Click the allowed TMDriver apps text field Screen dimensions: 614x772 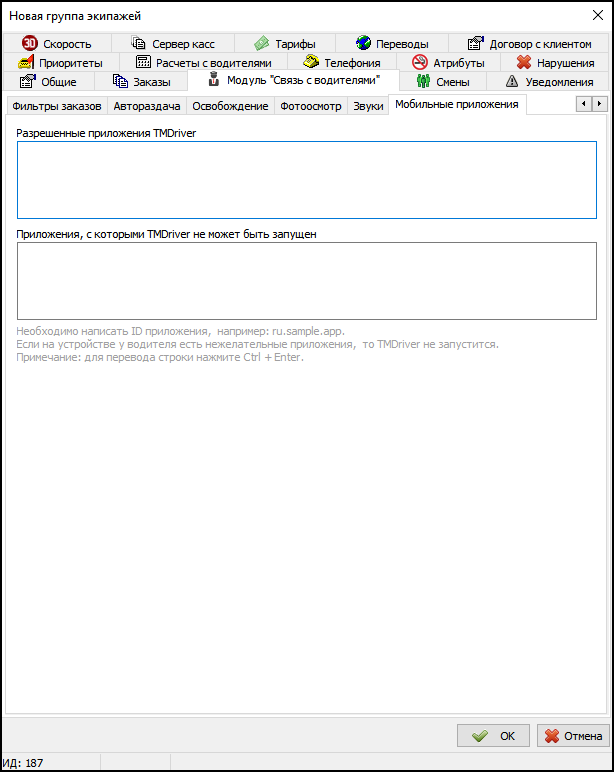coord(306,179)
